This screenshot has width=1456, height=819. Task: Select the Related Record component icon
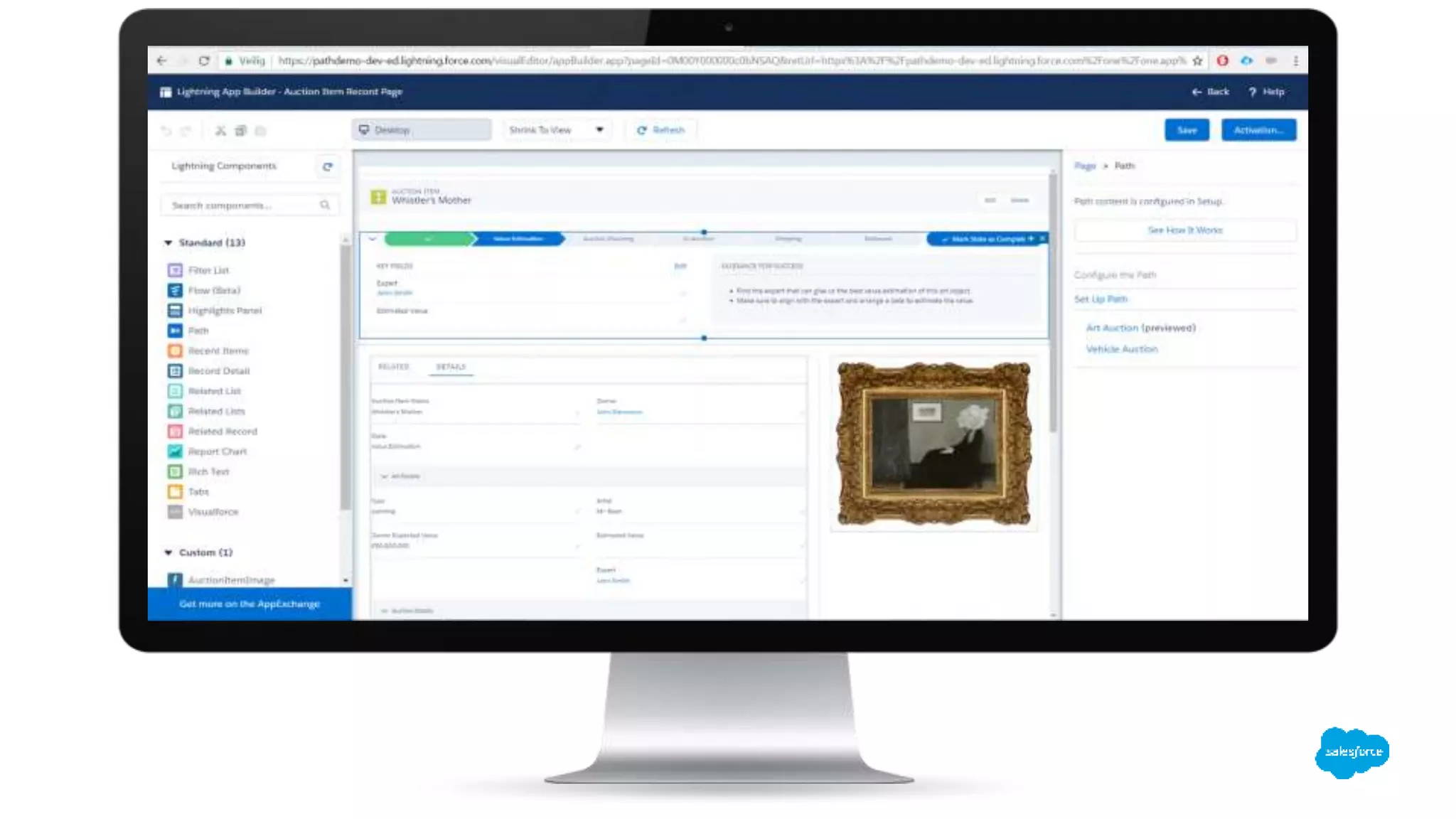(x=175, y=432)
